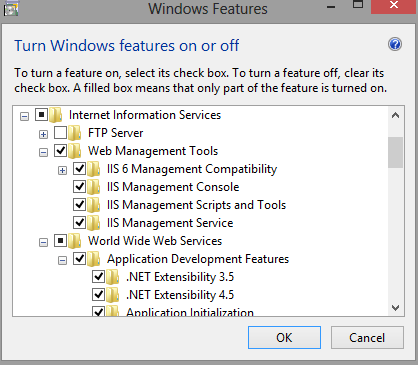Toggle the Internet Information Services checkbox

[41, 115]
